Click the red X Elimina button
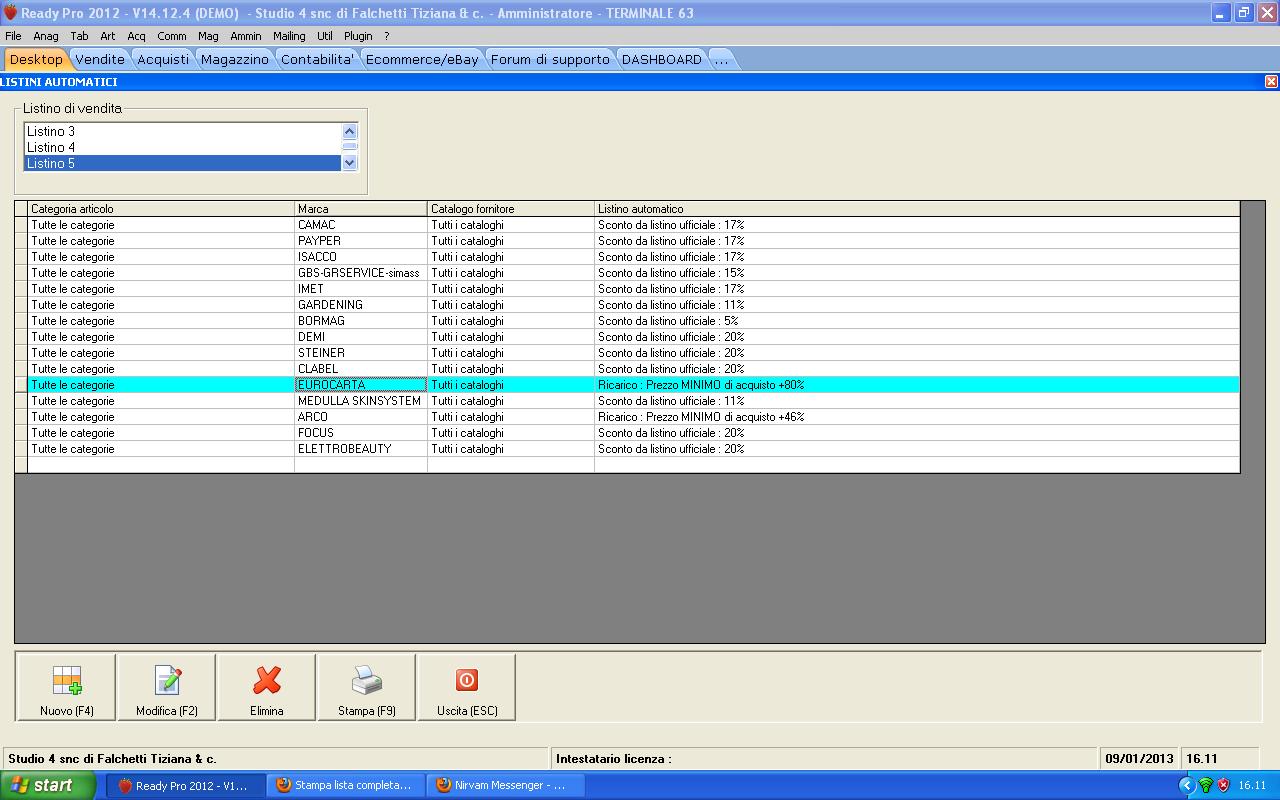 [x=267, y=687]
